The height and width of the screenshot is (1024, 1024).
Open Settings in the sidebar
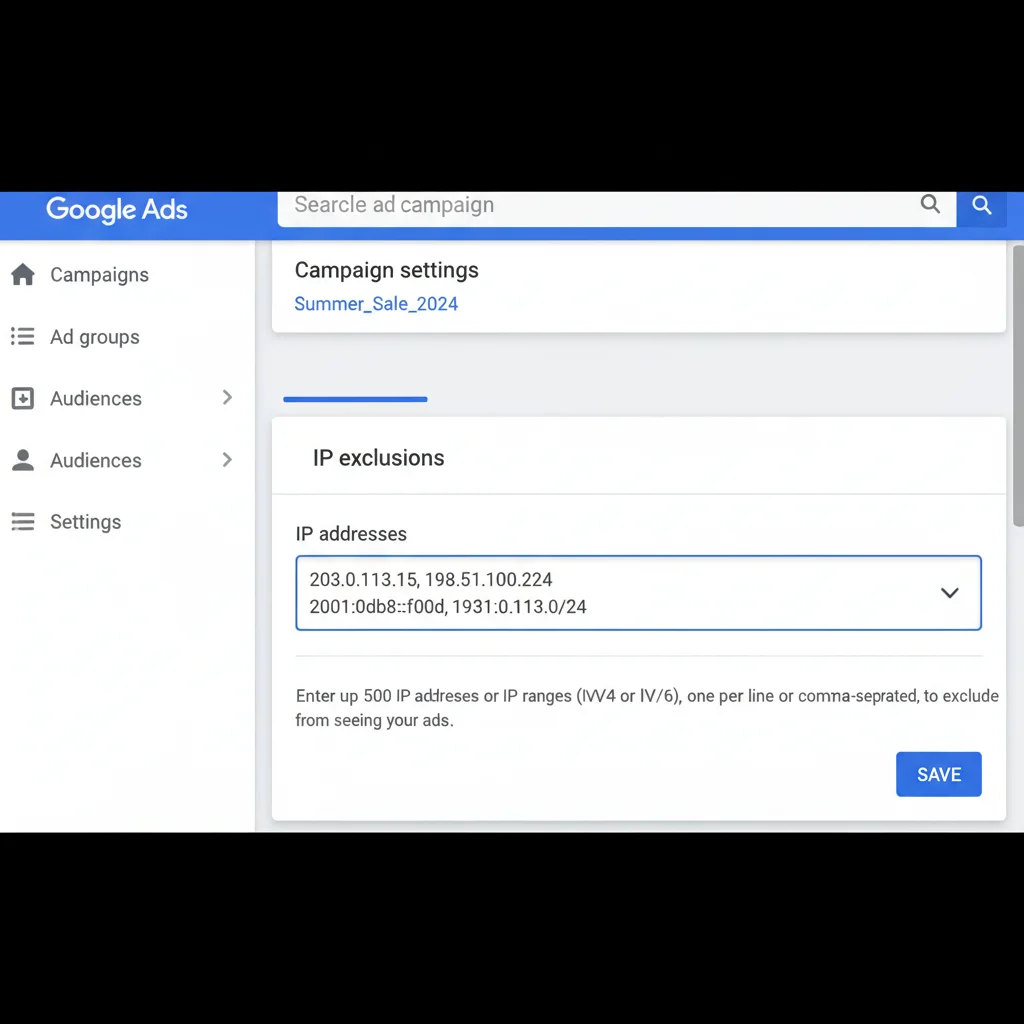pos(86,522)
